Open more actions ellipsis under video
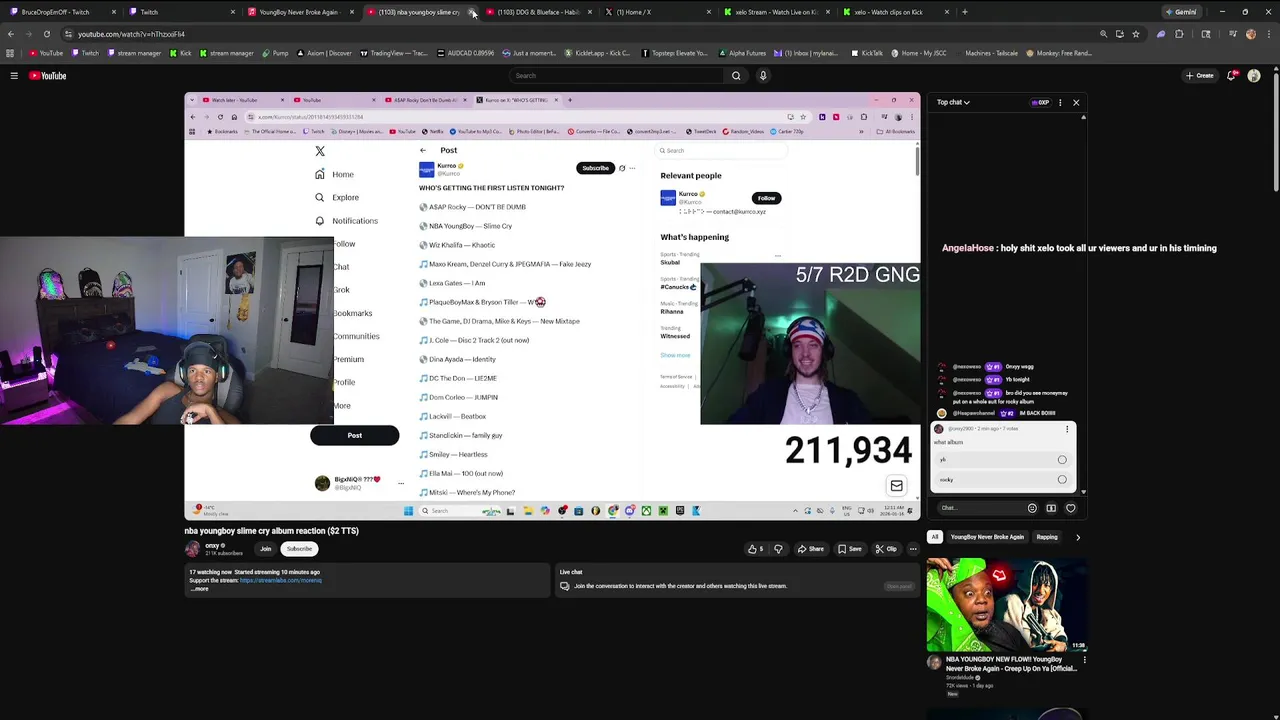This screenshot has height=720, width=1280. [913, 549]
